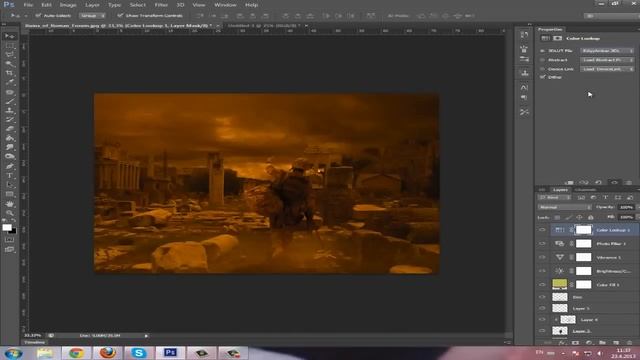Select the Dodge tool
The image size is (640, 360).
pos(9,157)
